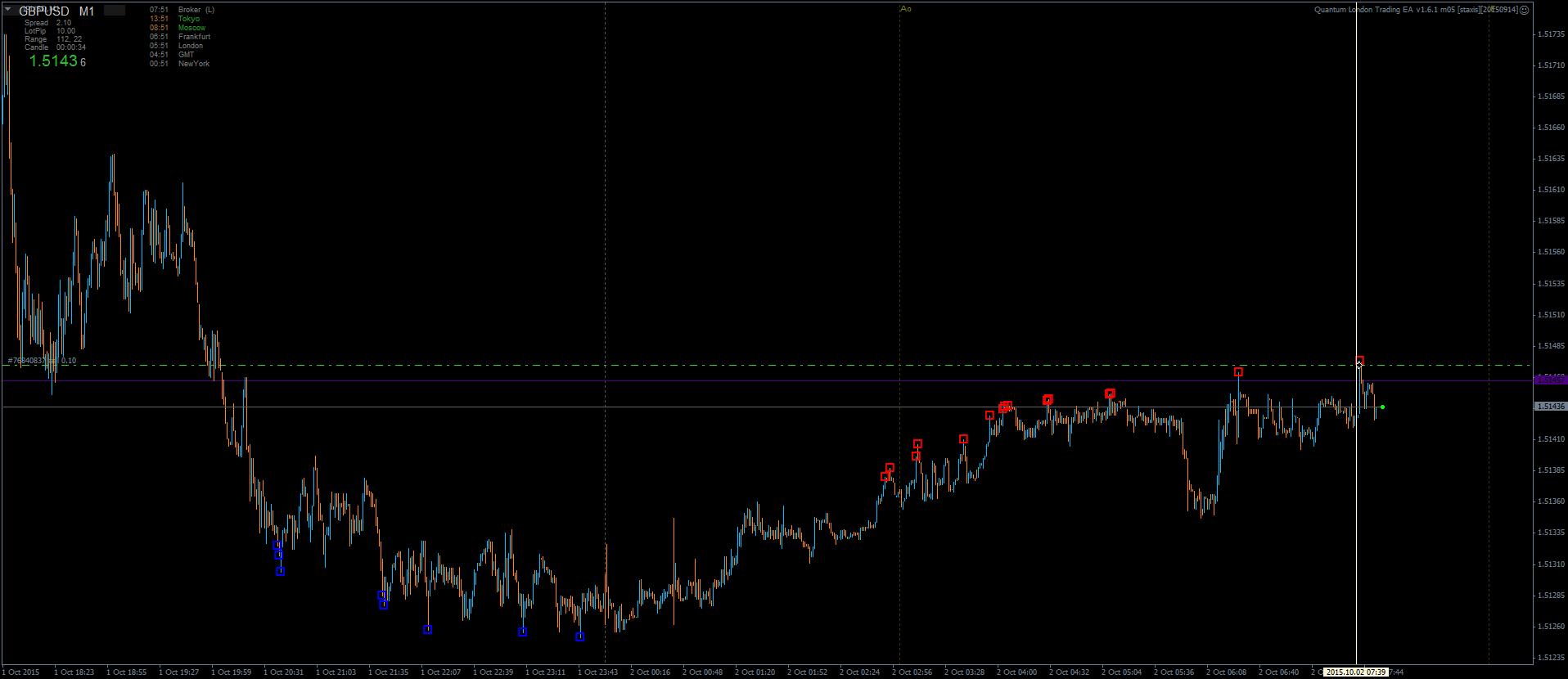
Task: Click the 1.51735 price scale label
Action: click(x=1551, y=34)
